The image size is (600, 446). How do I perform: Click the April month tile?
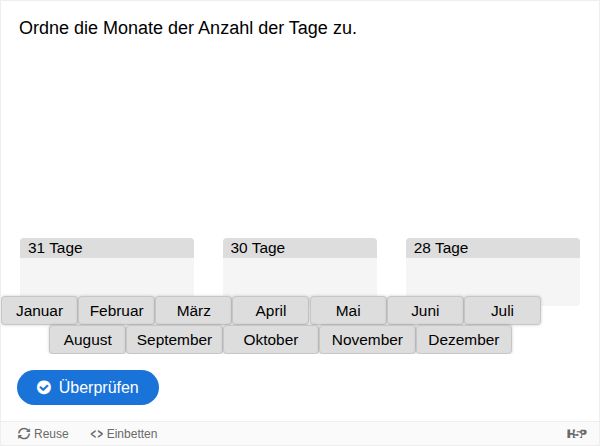270,311
